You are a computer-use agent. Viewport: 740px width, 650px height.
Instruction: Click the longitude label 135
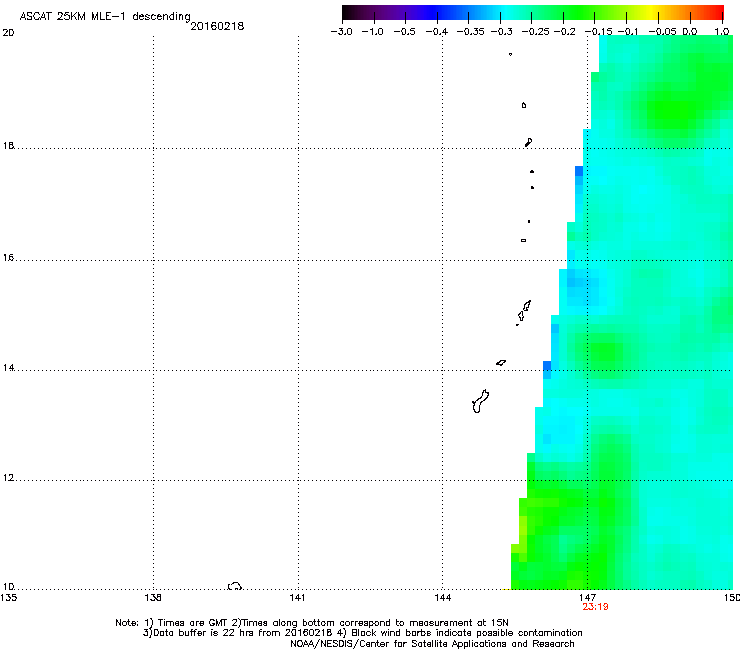tap(8, 598)
